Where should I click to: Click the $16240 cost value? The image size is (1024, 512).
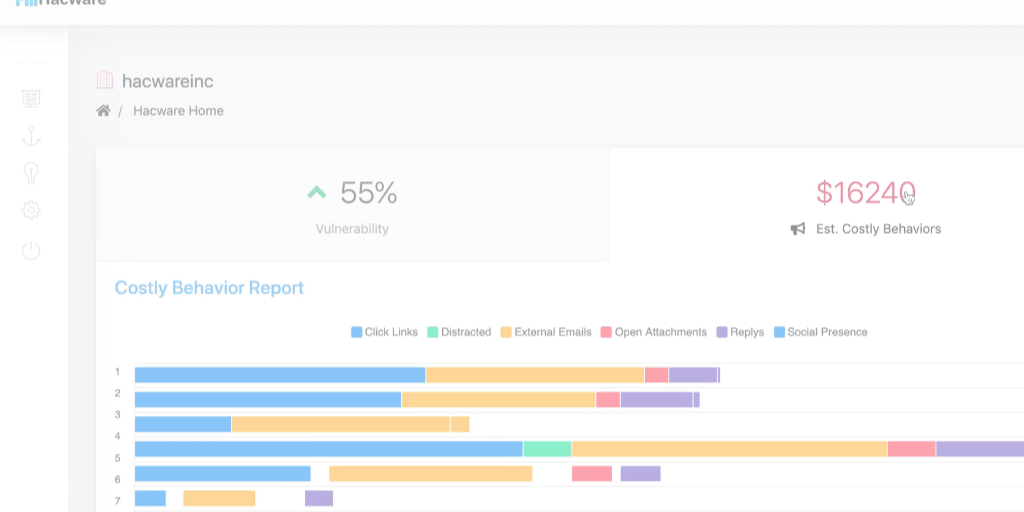pyautogui.click(x=866, y=193)
